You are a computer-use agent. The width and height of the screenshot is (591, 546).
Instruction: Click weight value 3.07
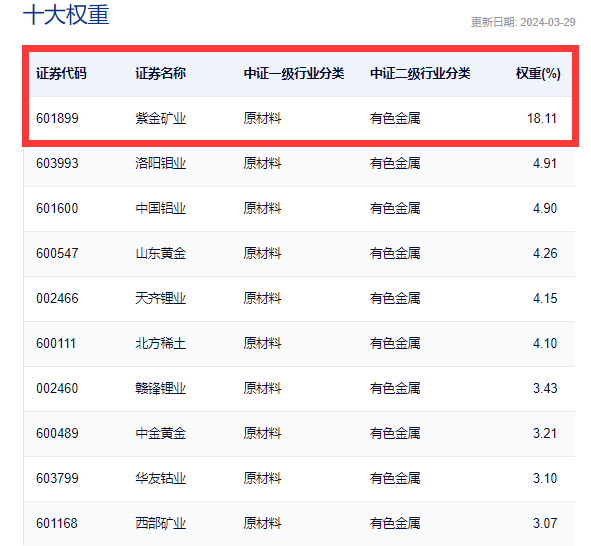pyautogui.click(x=545, y=523)
